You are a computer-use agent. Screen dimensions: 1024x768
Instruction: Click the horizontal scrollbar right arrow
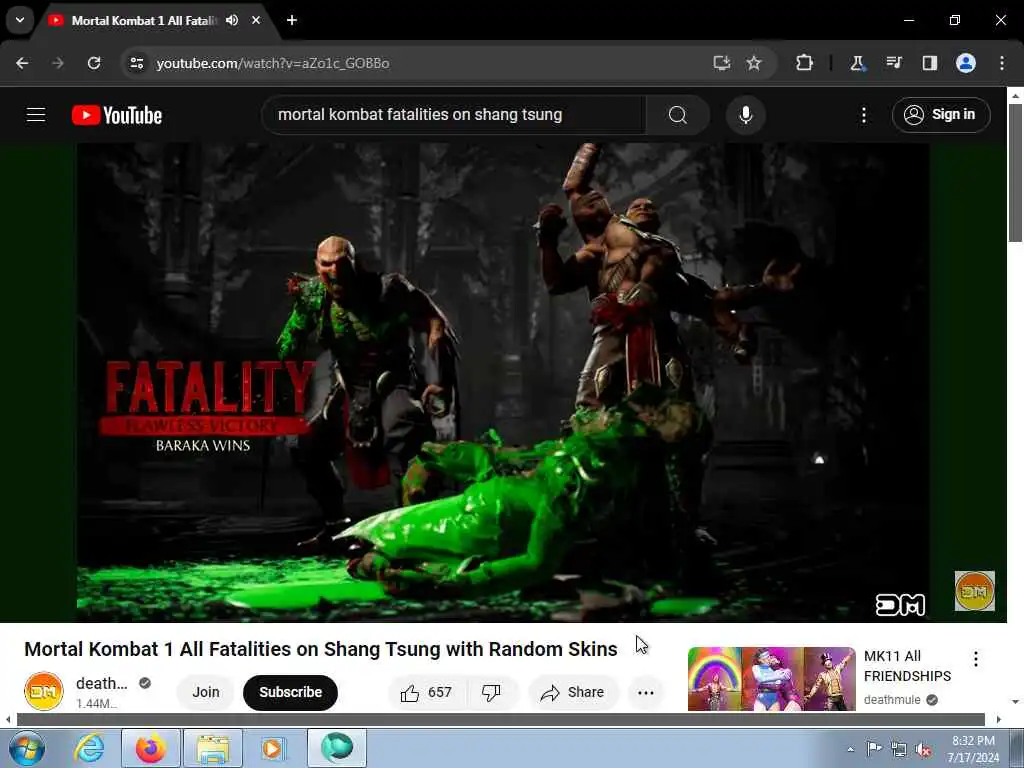point(999,720)
